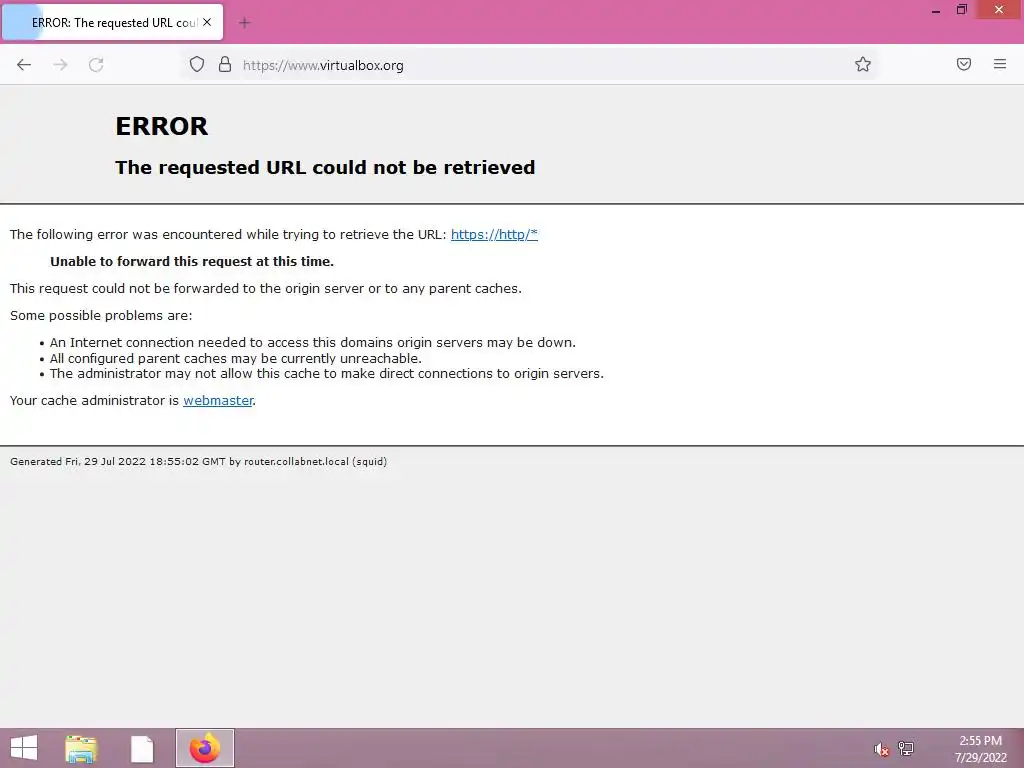Image resolution: width=1024 pixels, height=768 pixels.
Task: Click 'The administrator may not allow' bullet
Action: [327, 374]
